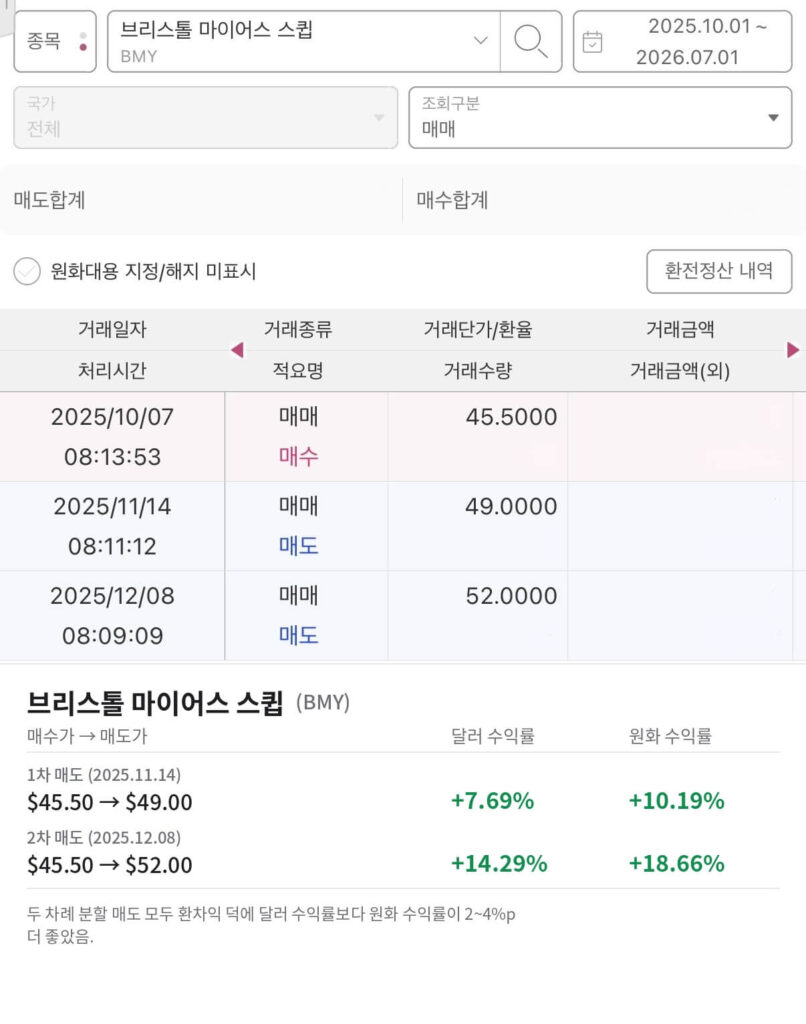
Task: Click the 적요명 column header
Action: pos(298,371)
